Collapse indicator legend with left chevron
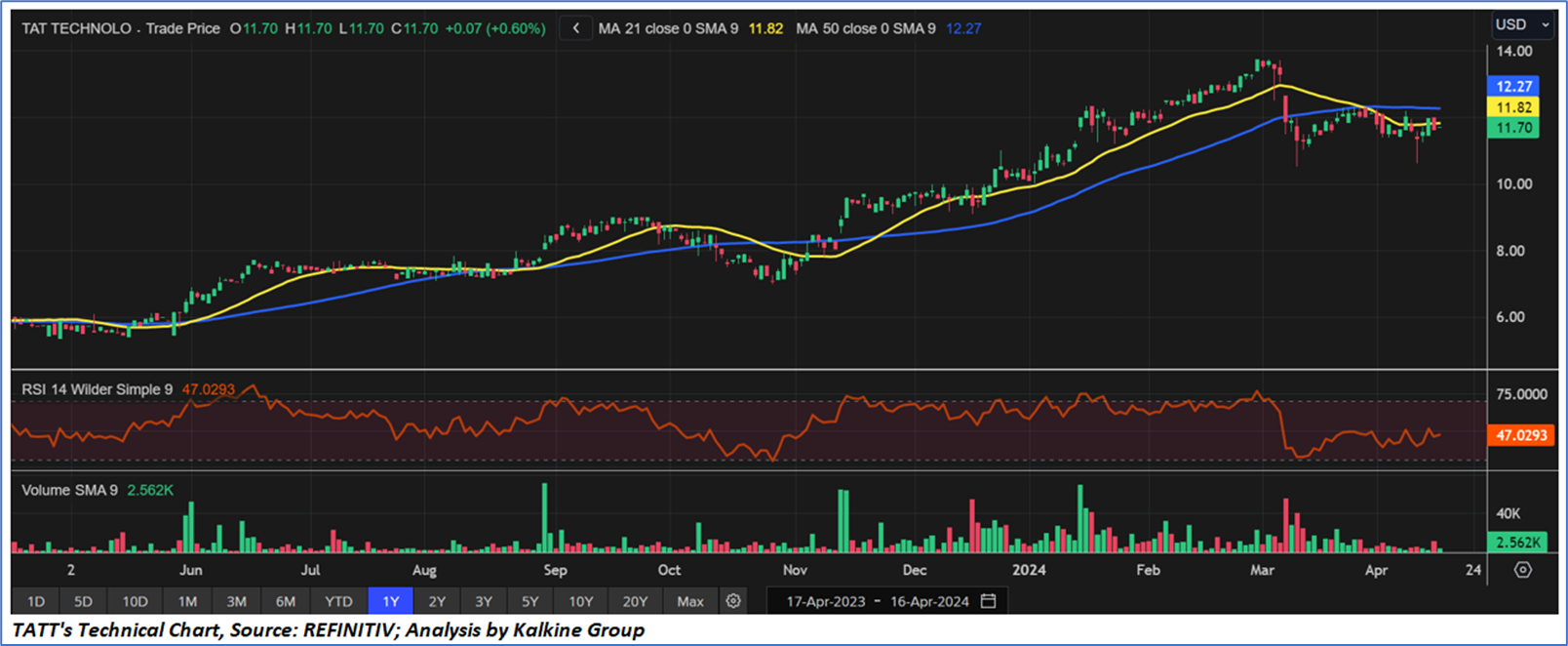 coord(575,28)
